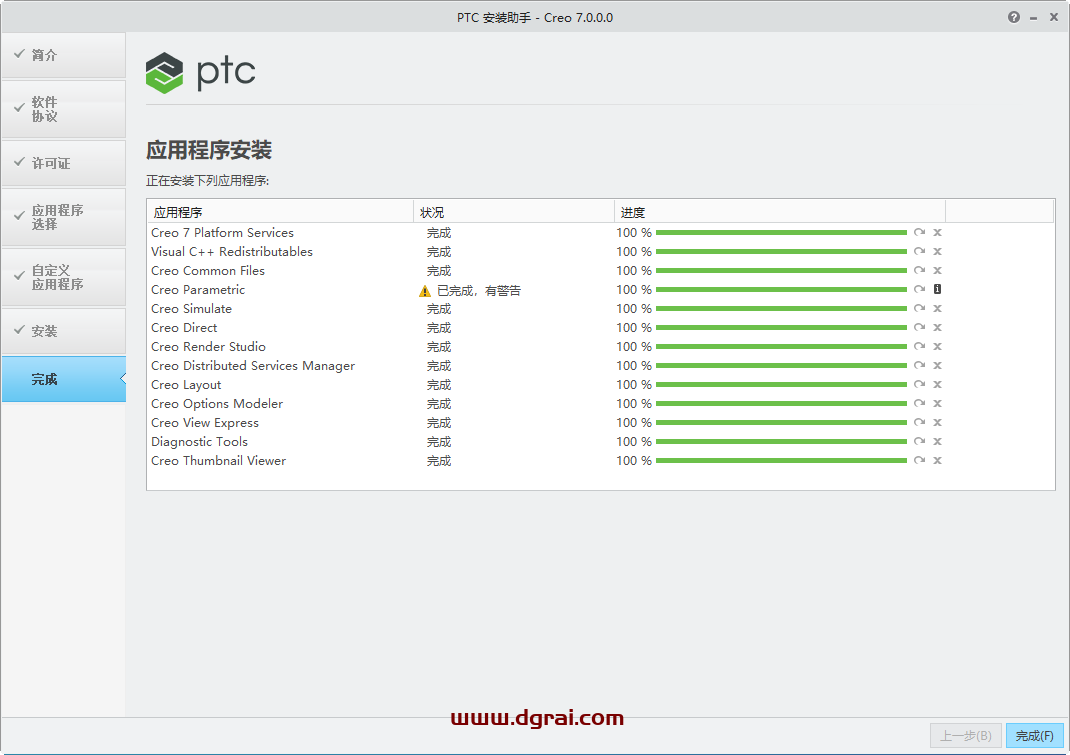Select the Creo Direct row name

(x=184, y=328)
